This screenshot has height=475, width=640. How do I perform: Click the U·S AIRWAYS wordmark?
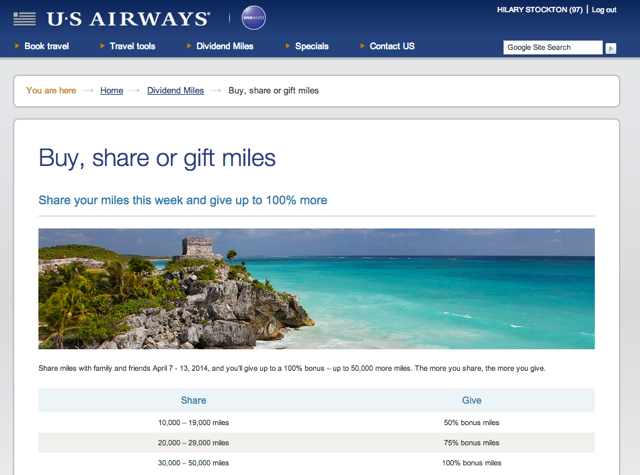point(129,19)
